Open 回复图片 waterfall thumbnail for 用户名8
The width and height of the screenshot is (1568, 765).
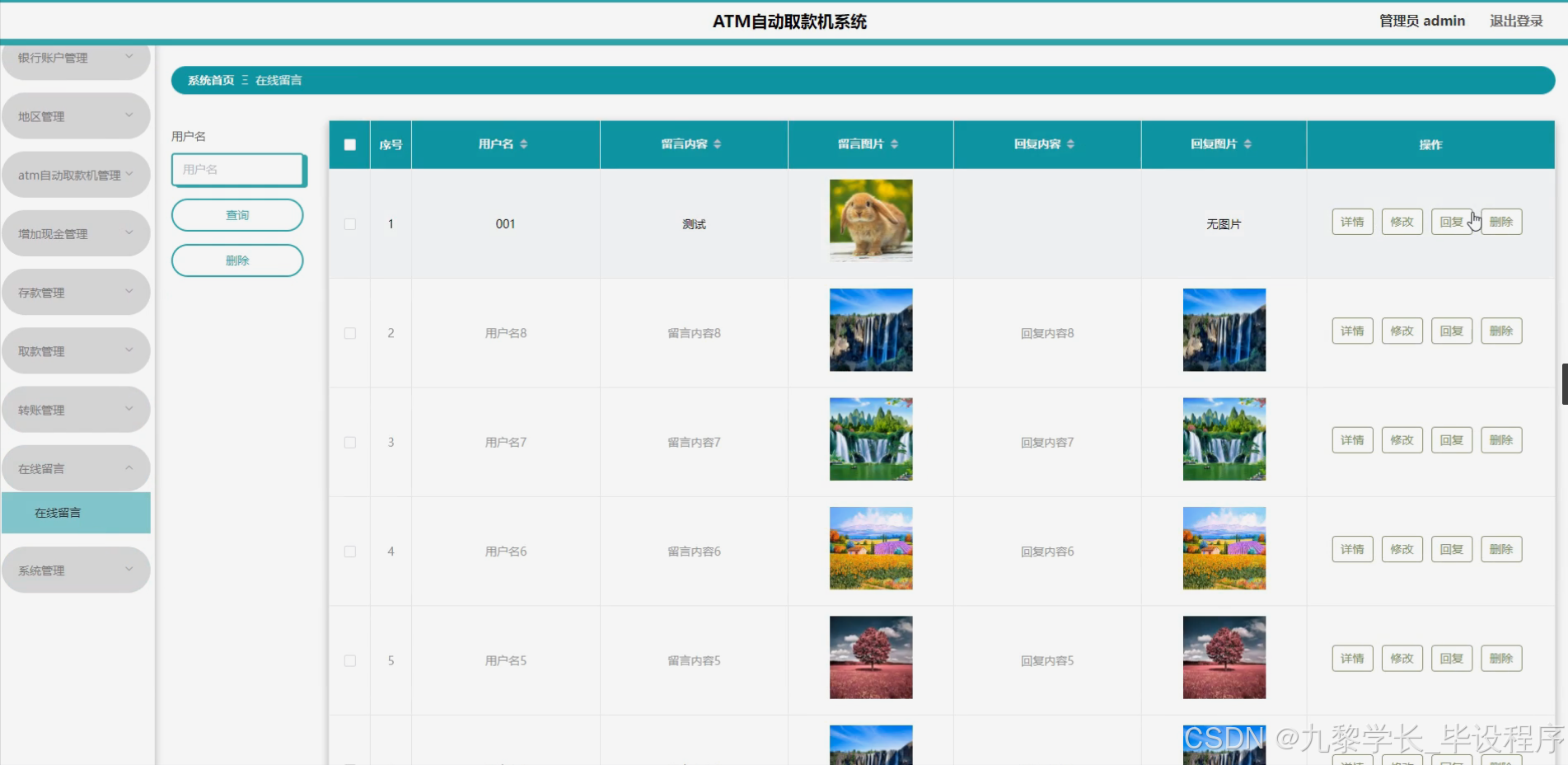coord(1224,330)
